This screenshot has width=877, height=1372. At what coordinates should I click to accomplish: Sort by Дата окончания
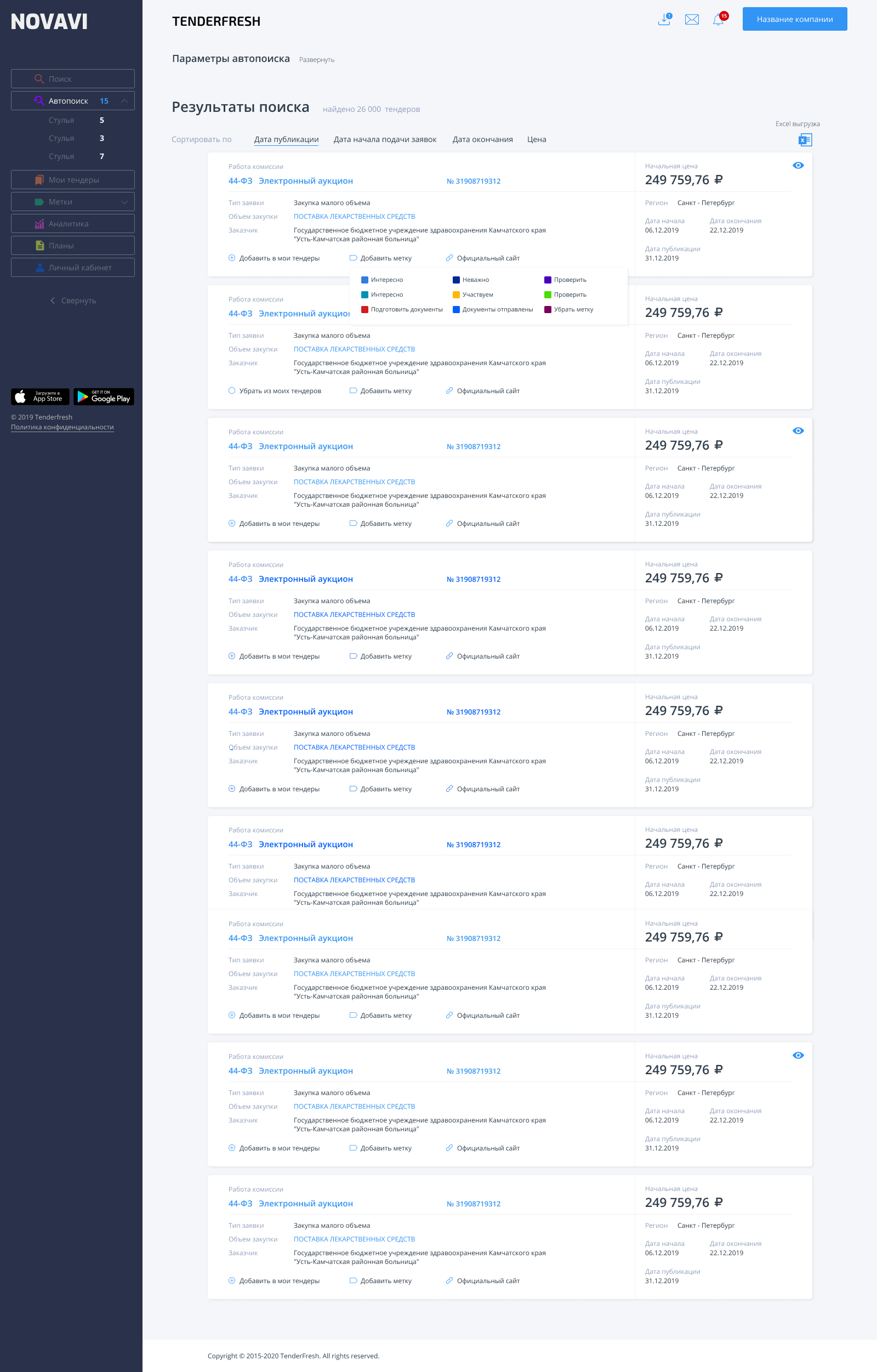pyautogui.click(x=482, y=140)
